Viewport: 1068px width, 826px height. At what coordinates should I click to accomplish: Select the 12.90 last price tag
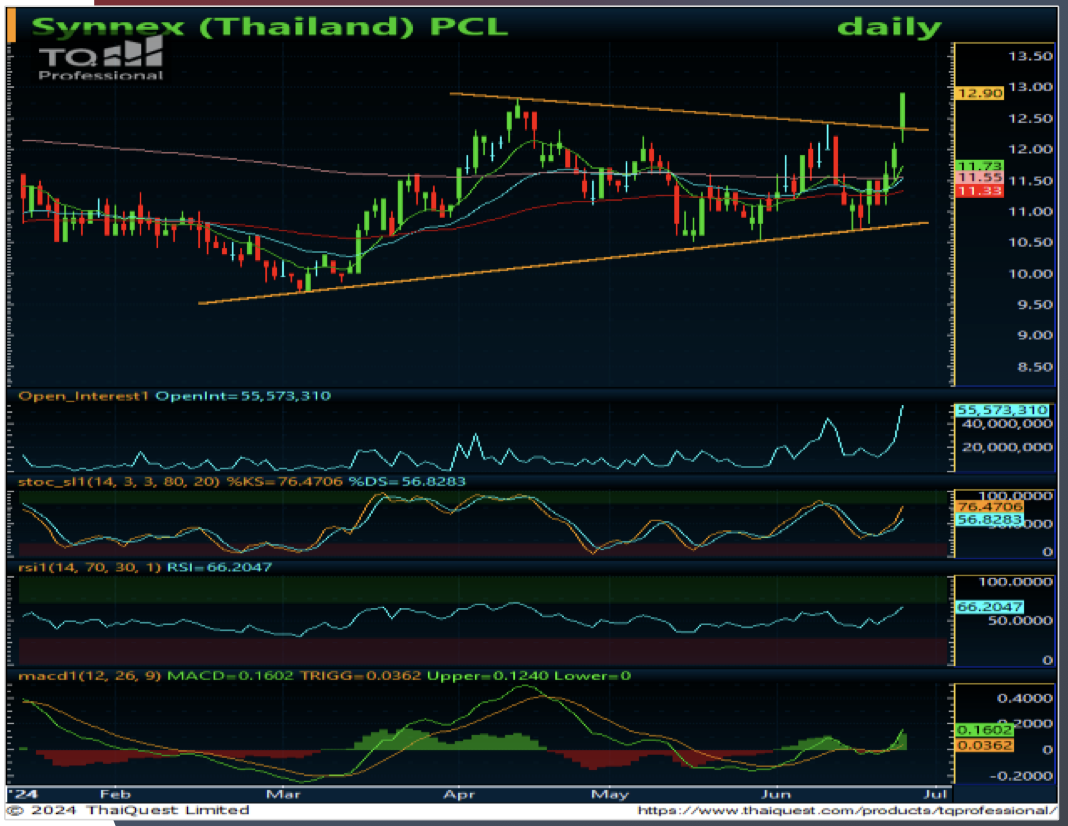pyautogui.click(x=979, y=93)
